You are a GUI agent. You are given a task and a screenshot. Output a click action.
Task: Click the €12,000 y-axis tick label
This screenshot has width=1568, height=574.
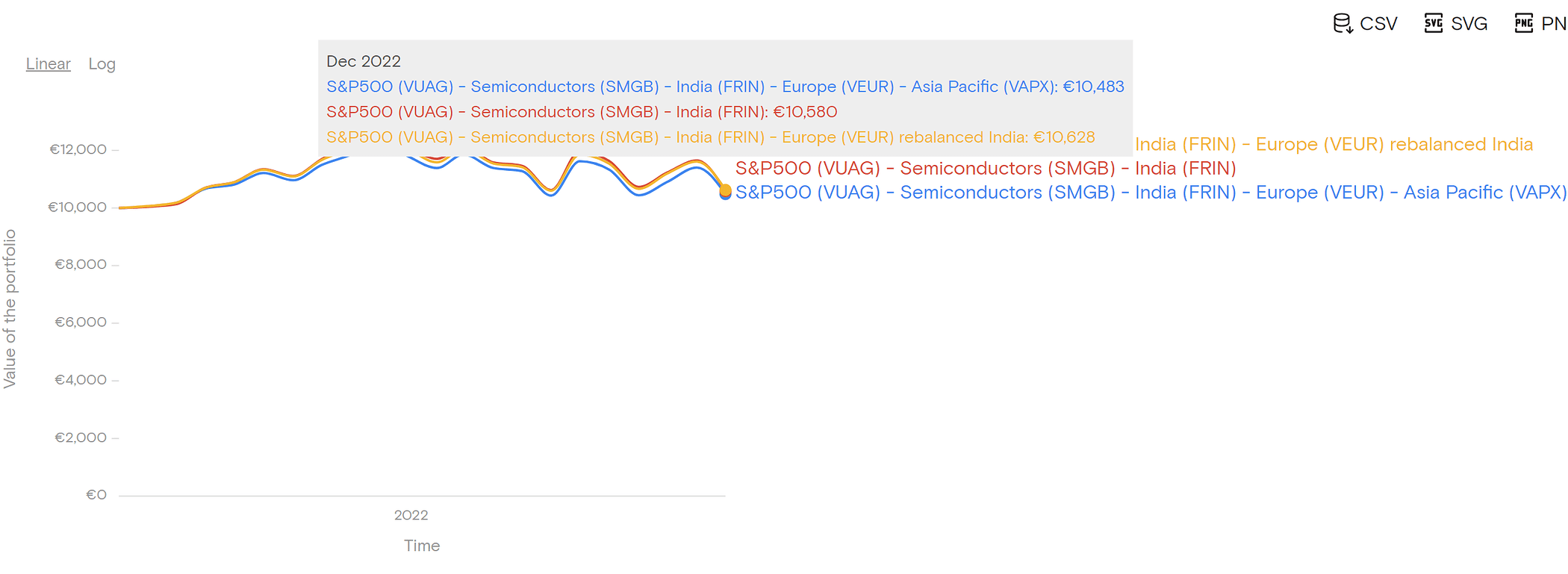point(78,149)
